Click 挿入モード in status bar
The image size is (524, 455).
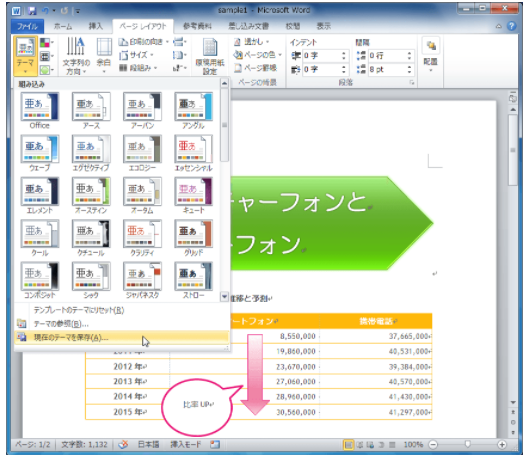coord(186,445)
